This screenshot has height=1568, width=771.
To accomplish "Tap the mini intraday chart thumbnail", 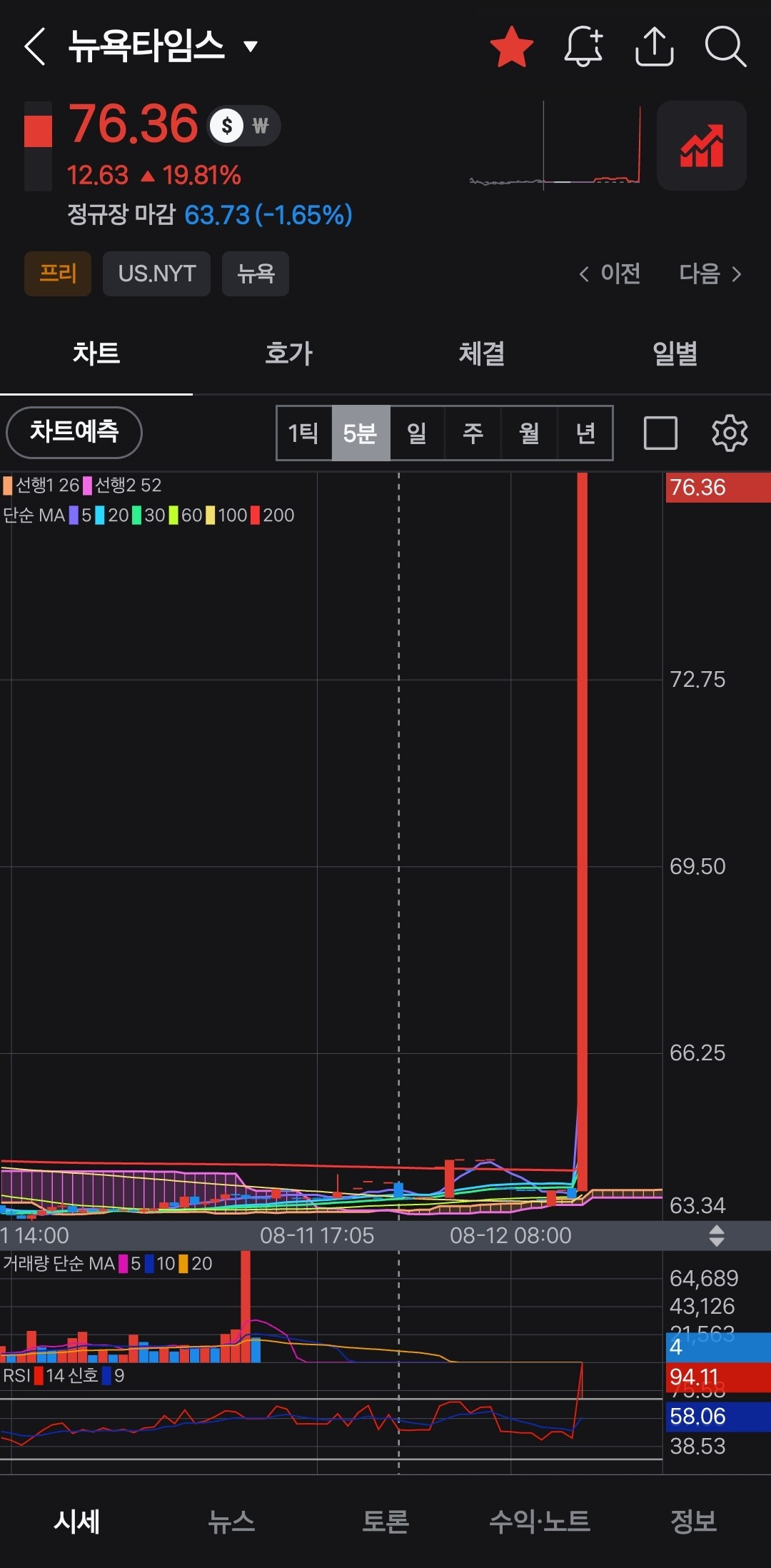I will (555, 146).
